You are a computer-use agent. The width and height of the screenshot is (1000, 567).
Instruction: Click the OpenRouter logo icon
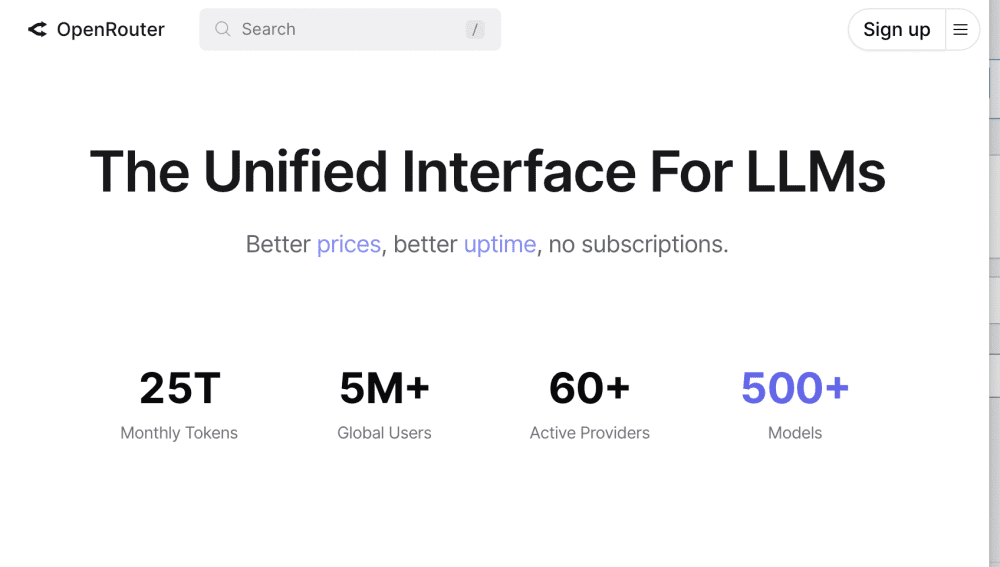coord(37,30)
